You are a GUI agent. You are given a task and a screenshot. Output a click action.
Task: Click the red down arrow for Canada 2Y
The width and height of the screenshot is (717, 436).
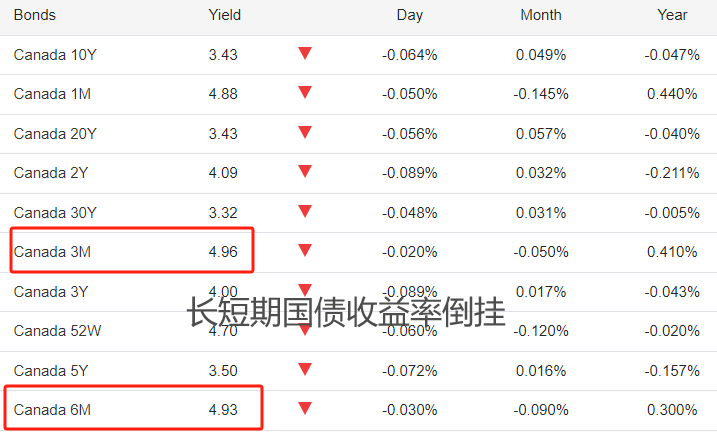[305, 172]
